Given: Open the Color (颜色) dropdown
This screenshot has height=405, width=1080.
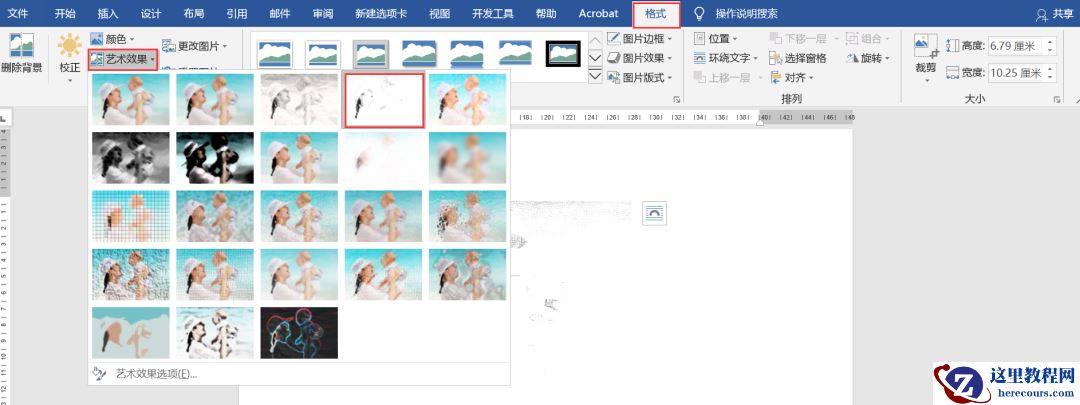Looking at the screenshot, I should pos(112,40).
